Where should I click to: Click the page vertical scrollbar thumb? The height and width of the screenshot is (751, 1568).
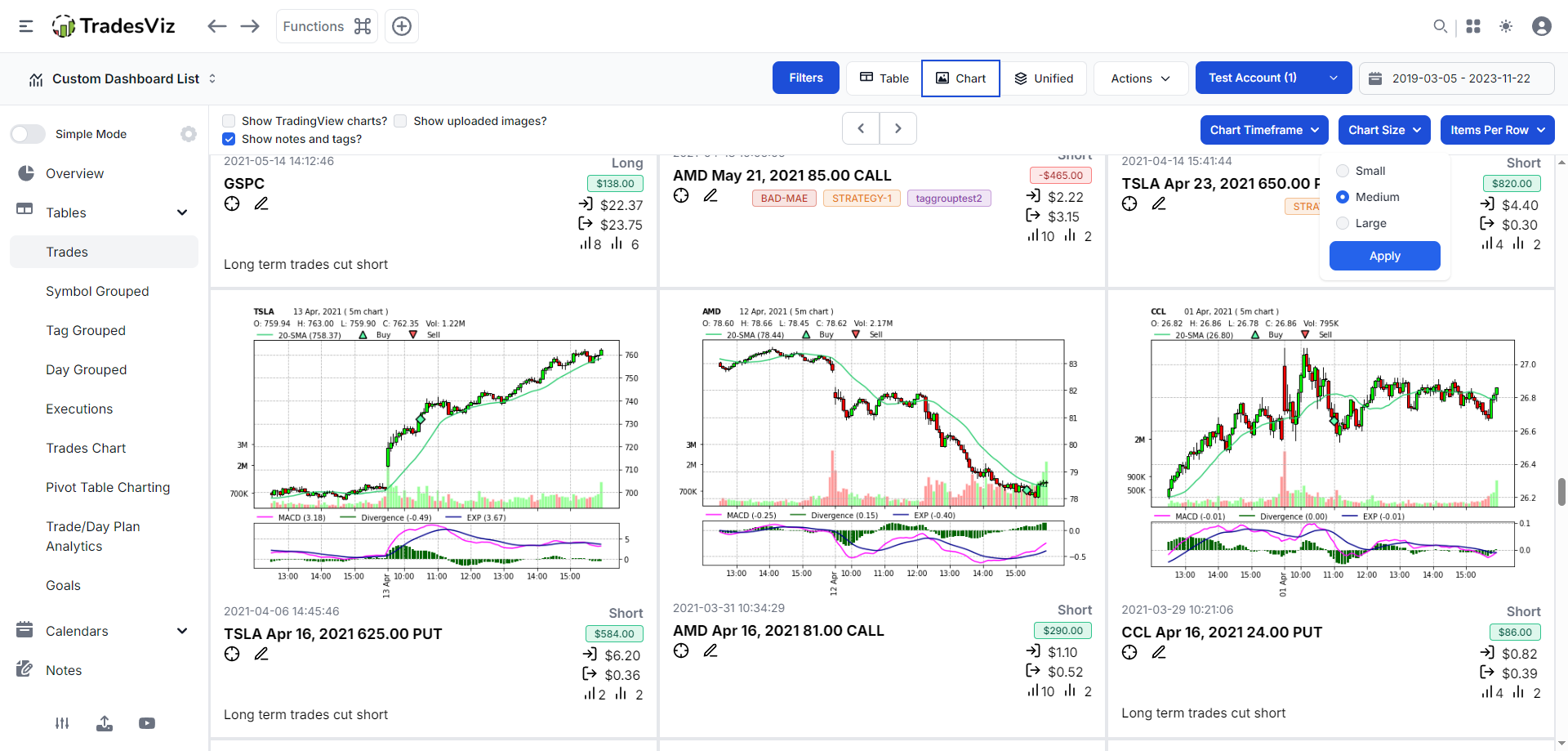(x=1561, y=493)
